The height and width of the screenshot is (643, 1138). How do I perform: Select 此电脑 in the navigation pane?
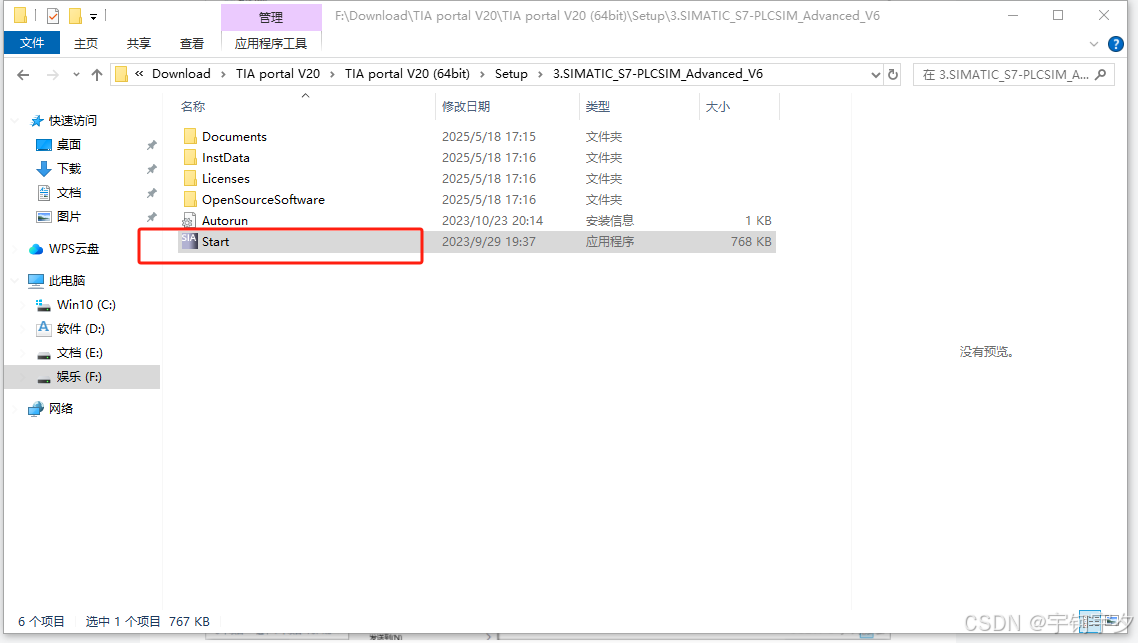[67, 280]
